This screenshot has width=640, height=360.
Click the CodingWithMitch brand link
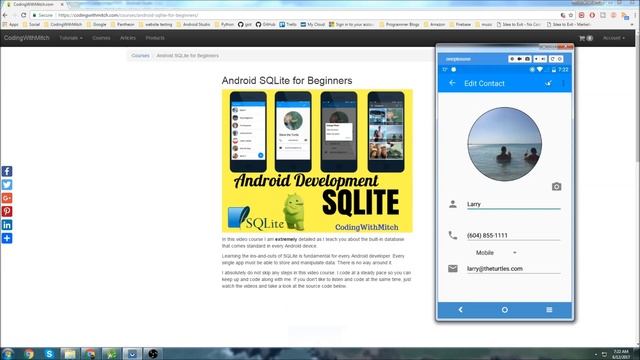click(x=27, y=38)
